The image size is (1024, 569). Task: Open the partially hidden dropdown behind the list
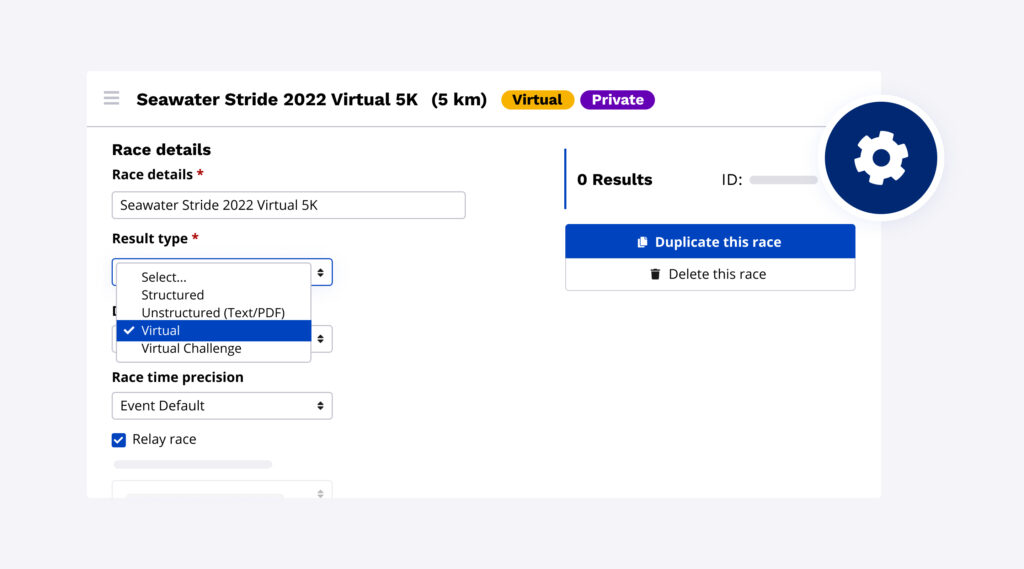coord(321,339)
